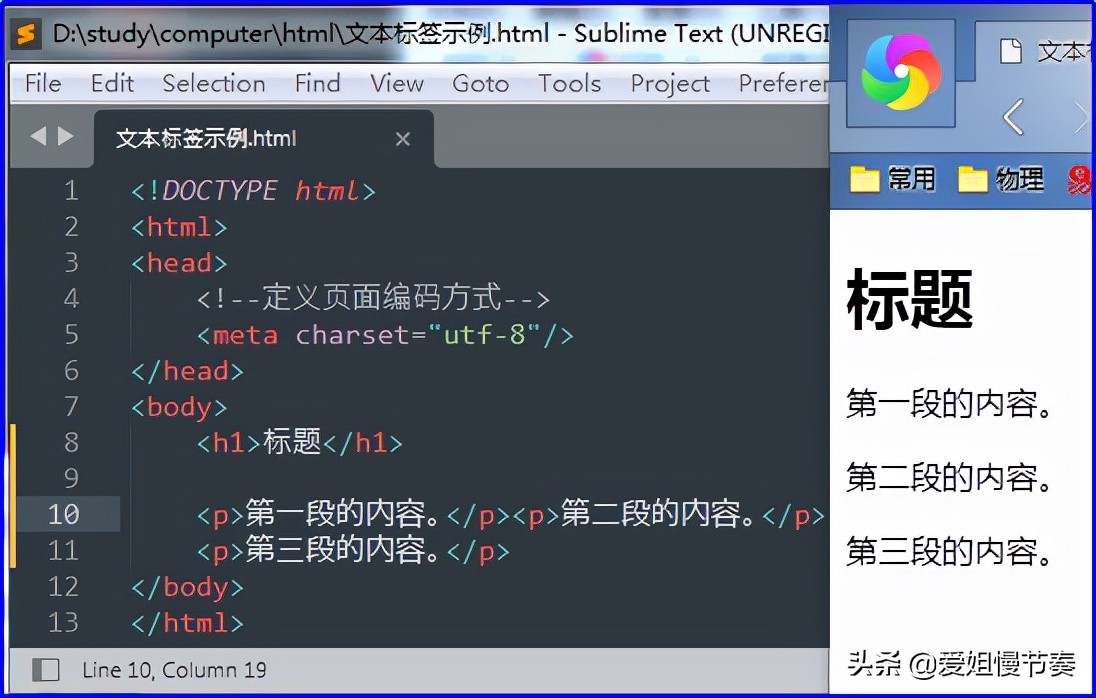Image resolution: width=1096 pixels, height=698 pixels.
Task: Open the 物理 bookmarks folder
Action: (1000, 179)
